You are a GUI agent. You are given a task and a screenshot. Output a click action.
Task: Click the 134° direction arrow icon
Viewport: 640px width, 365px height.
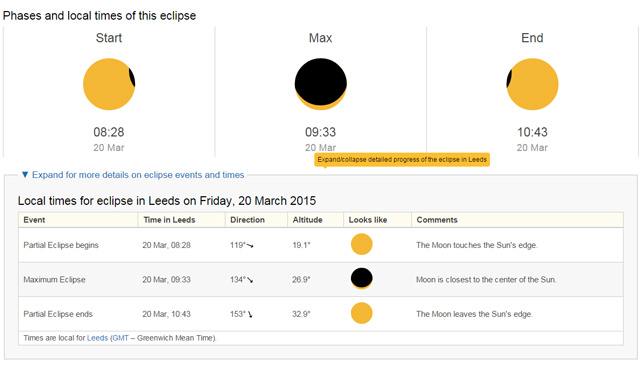click(250, 280)
